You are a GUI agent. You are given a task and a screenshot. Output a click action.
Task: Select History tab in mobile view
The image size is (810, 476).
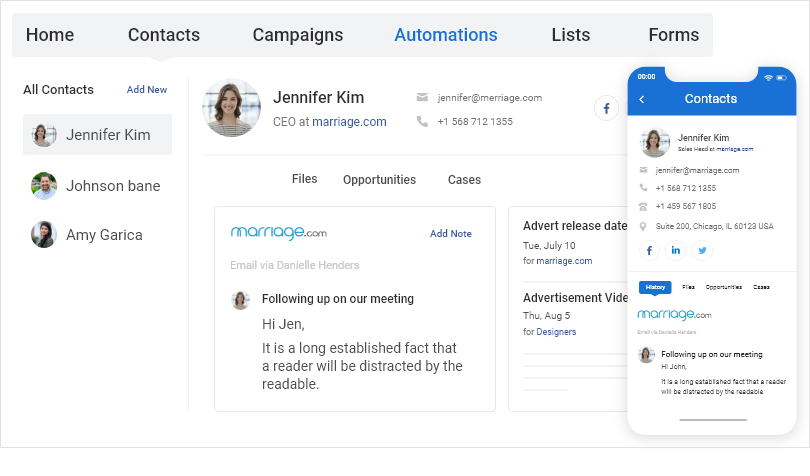coord(655,287)
